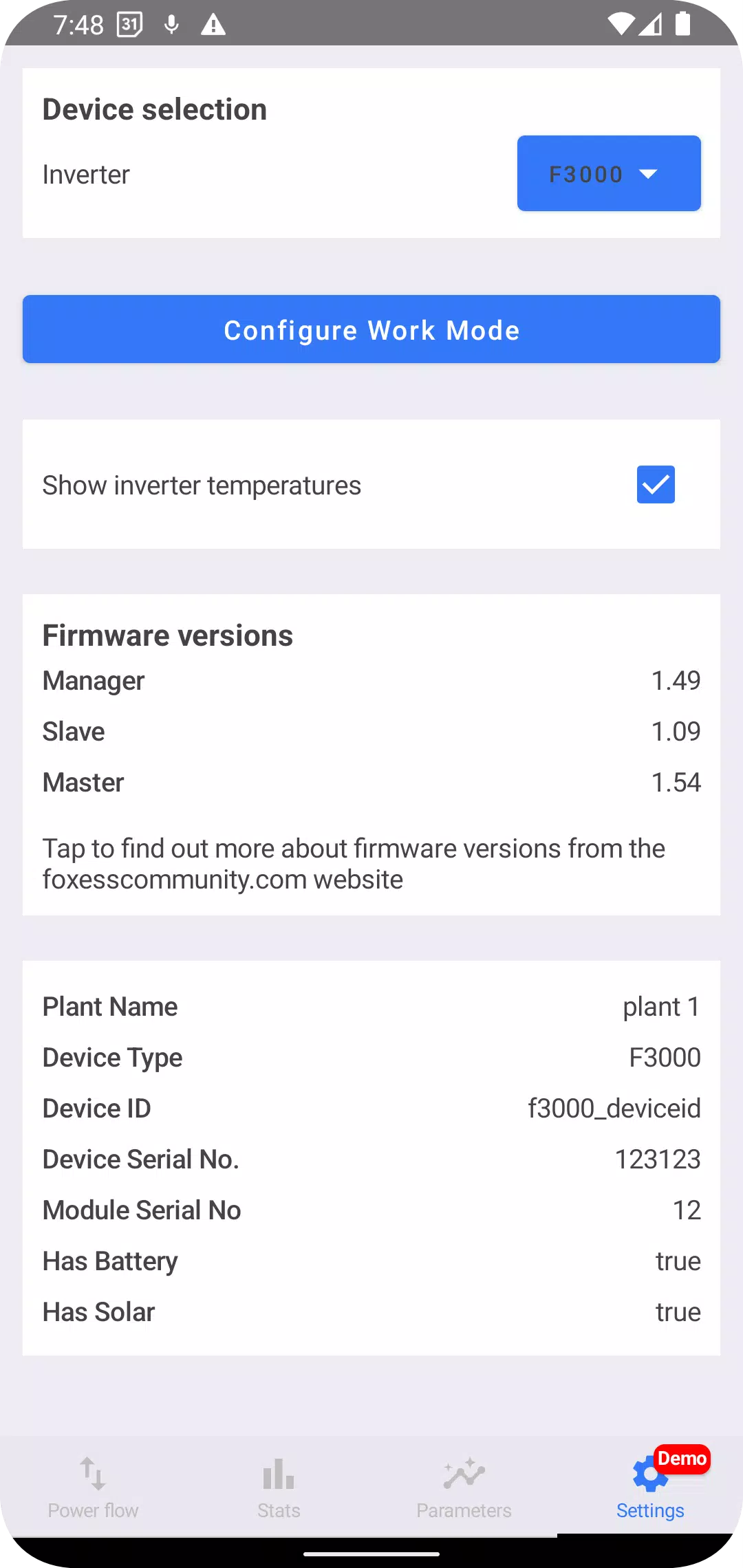The height and width of the screenshot is (1568, 743).
Task: Uncheck Show inverter temperatures checkbox
Action: click(x=656, y=485)
